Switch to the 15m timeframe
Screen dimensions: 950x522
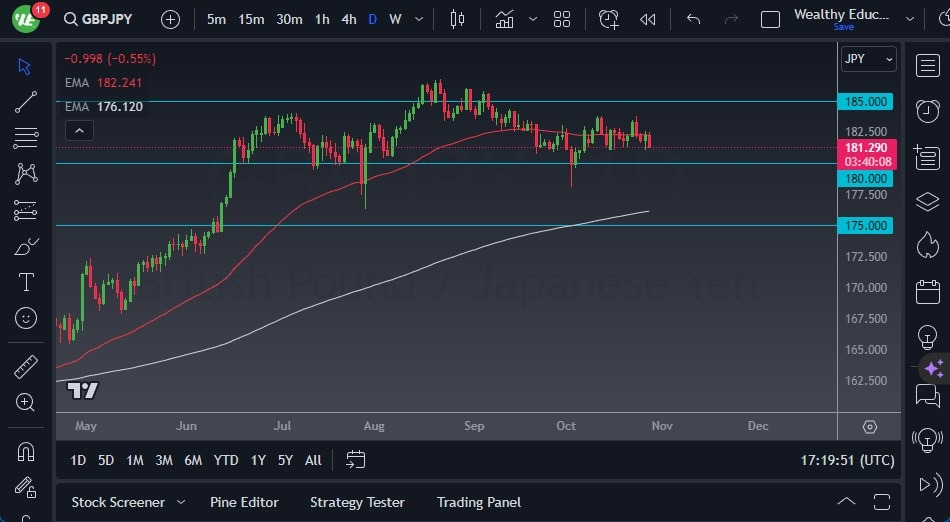pos(251,19)
